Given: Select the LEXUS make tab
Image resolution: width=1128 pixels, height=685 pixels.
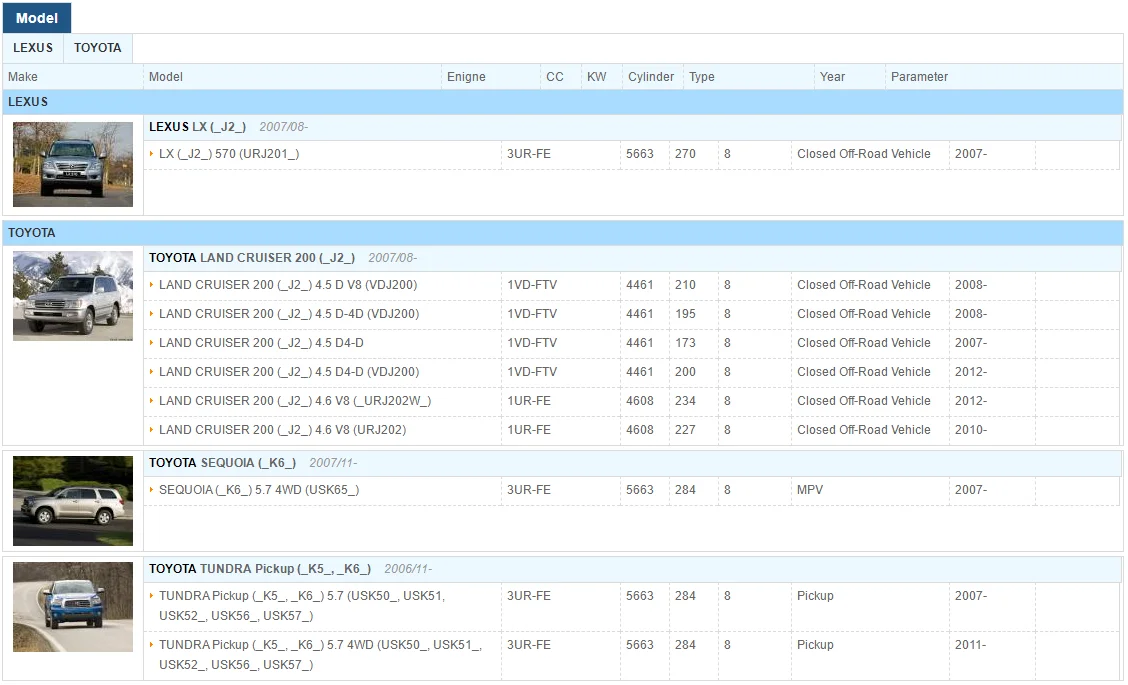Looking at the screenshot, I should pos(33,48).
